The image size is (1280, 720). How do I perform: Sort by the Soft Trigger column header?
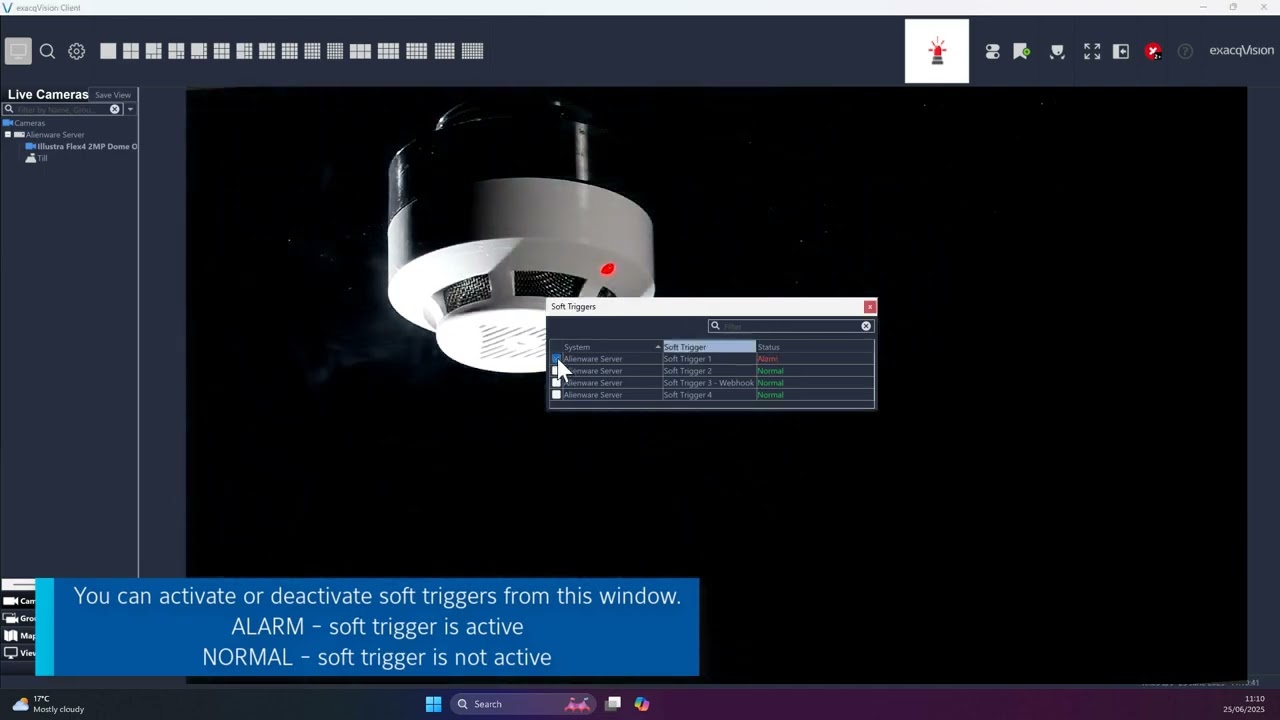click(x=709, y=347)
